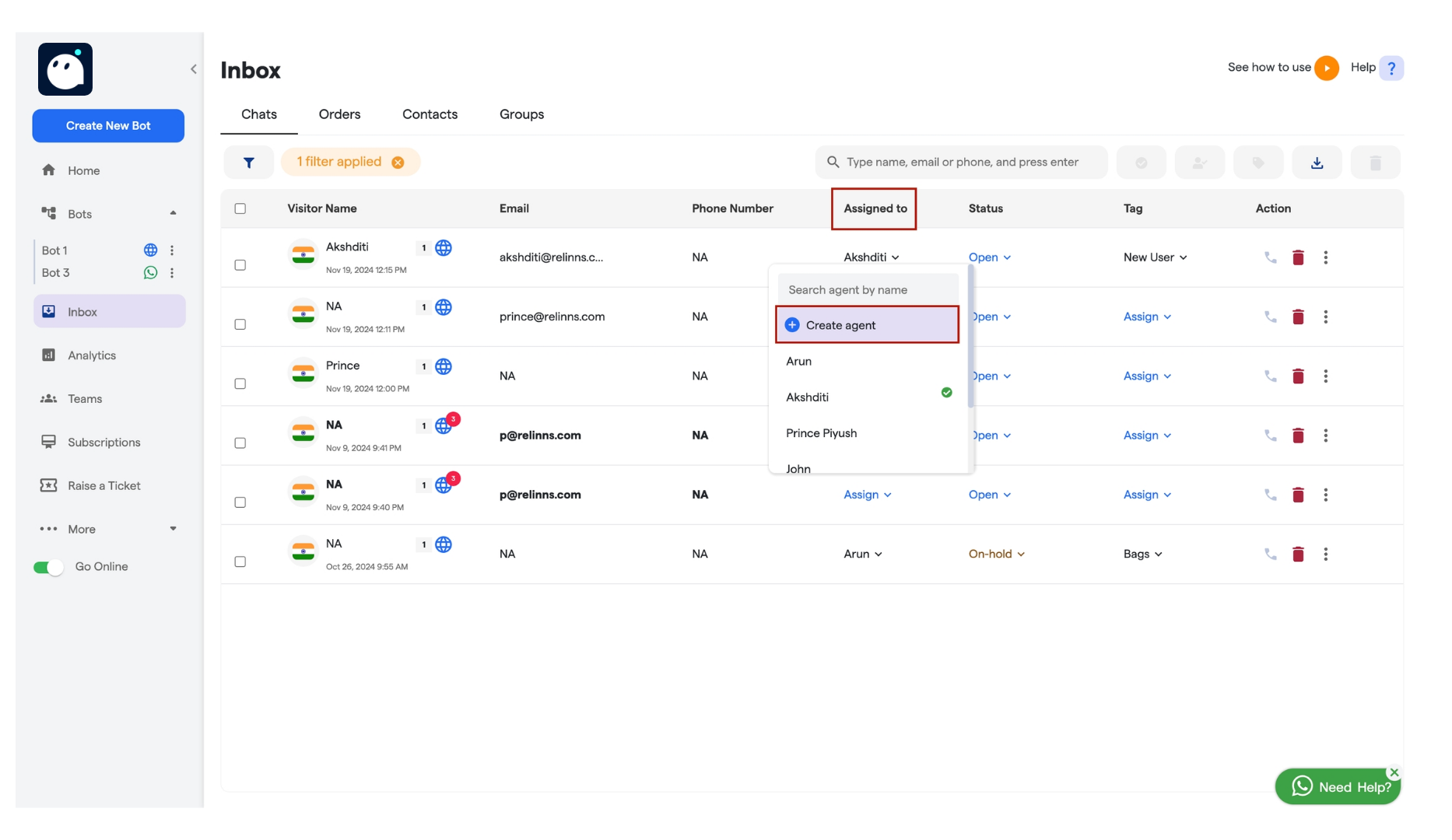Click the toolbar bulk delete trash icon

click(1375, 163)
